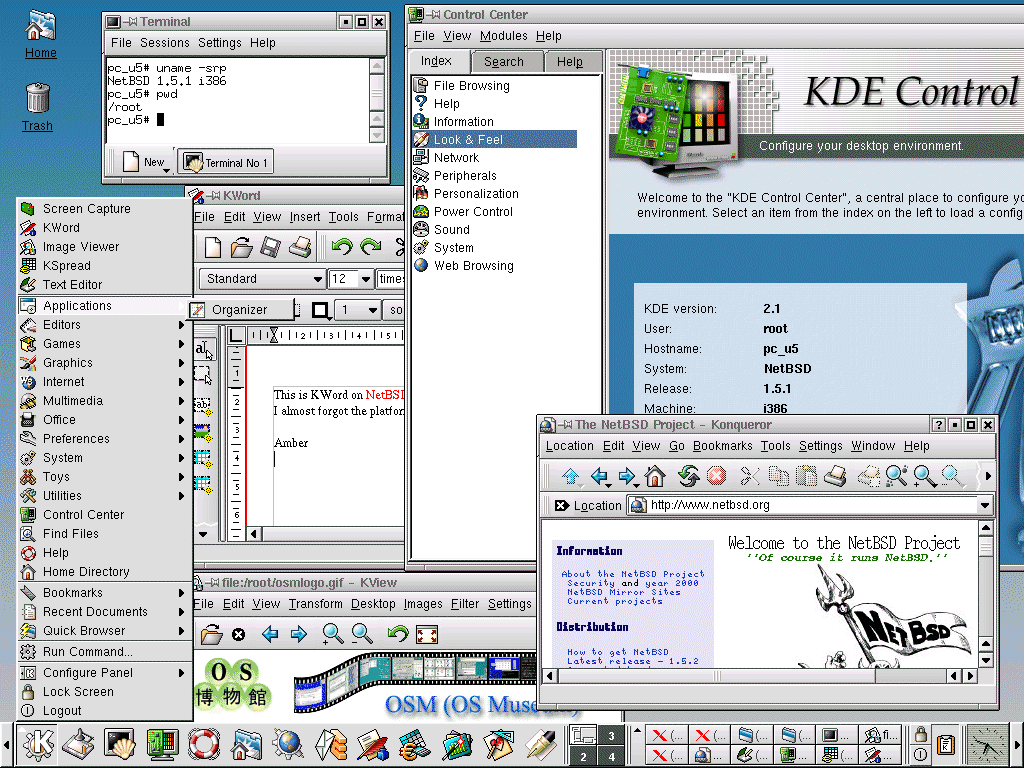The width and height of the screenshot is (1024, 768).
Task: Open the Standard paragraph style dropdown in KWord
Action: point(262,279)
